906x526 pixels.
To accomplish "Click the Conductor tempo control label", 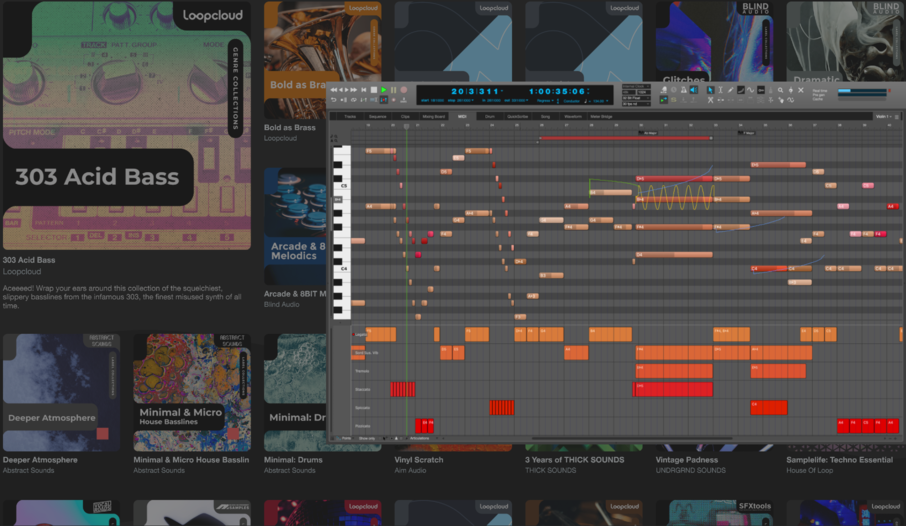I will (x=571, y=101).
